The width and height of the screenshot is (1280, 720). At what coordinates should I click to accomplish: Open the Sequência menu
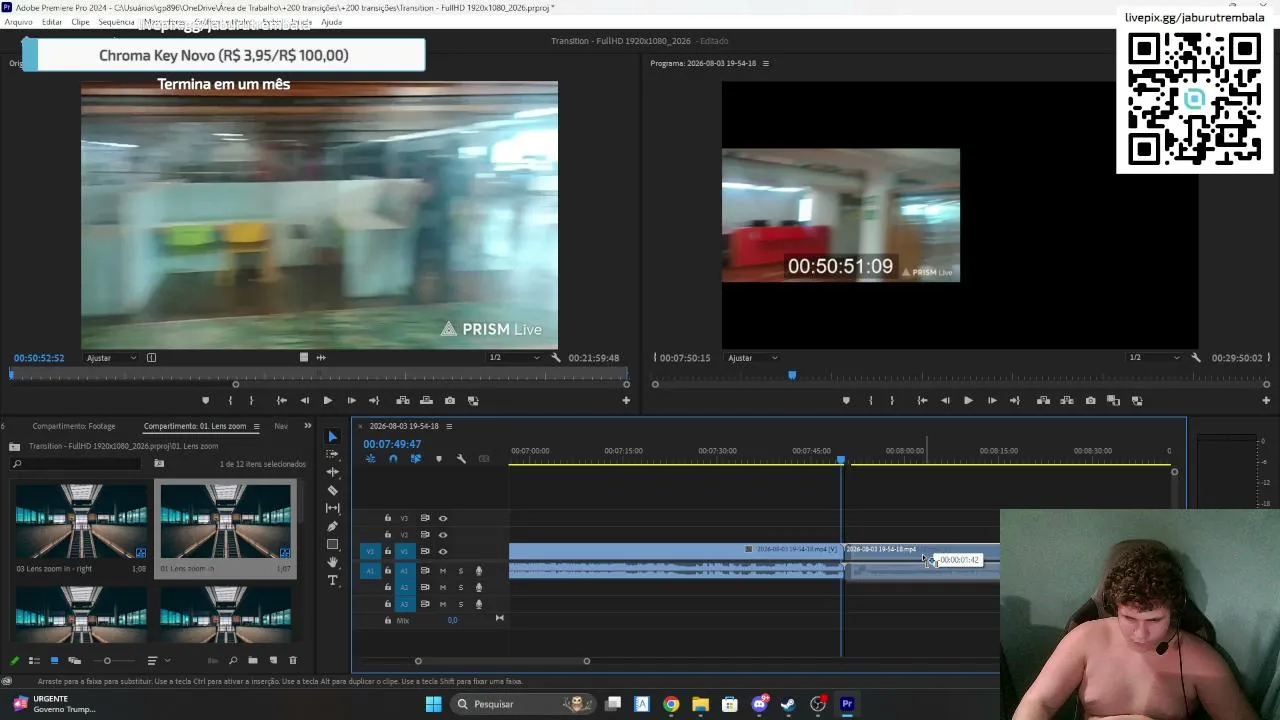pyautogui.click(x=116, y=22)
